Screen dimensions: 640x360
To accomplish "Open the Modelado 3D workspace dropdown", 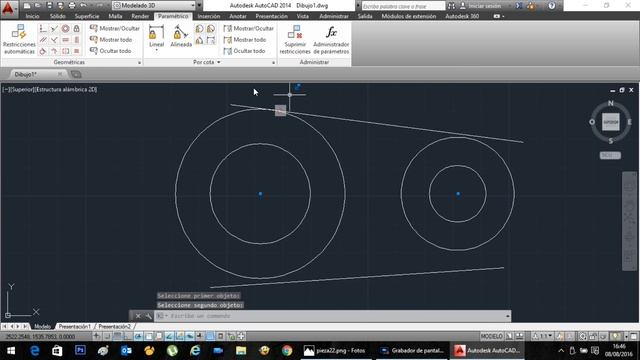I will [x=153, y=6].
